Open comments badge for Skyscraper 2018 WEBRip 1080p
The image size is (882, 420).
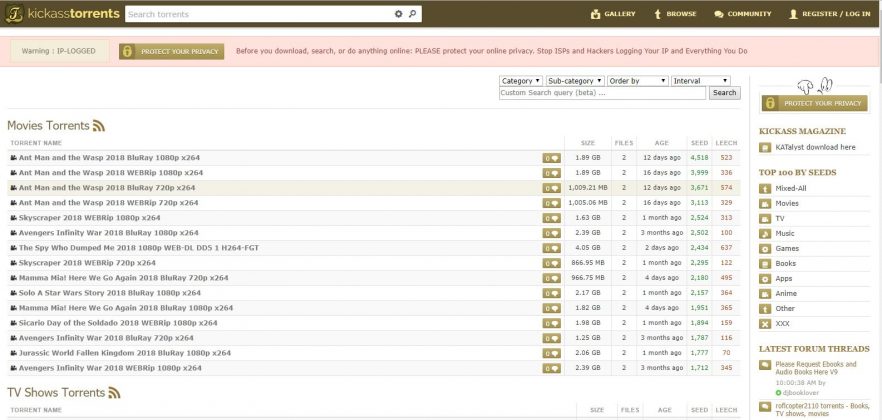pyautogui.click(x=550, y=218)
